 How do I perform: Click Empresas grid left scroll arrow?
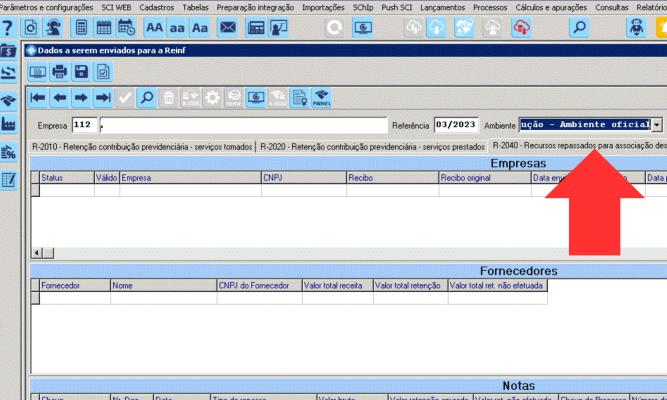click(x=37, y=253)
